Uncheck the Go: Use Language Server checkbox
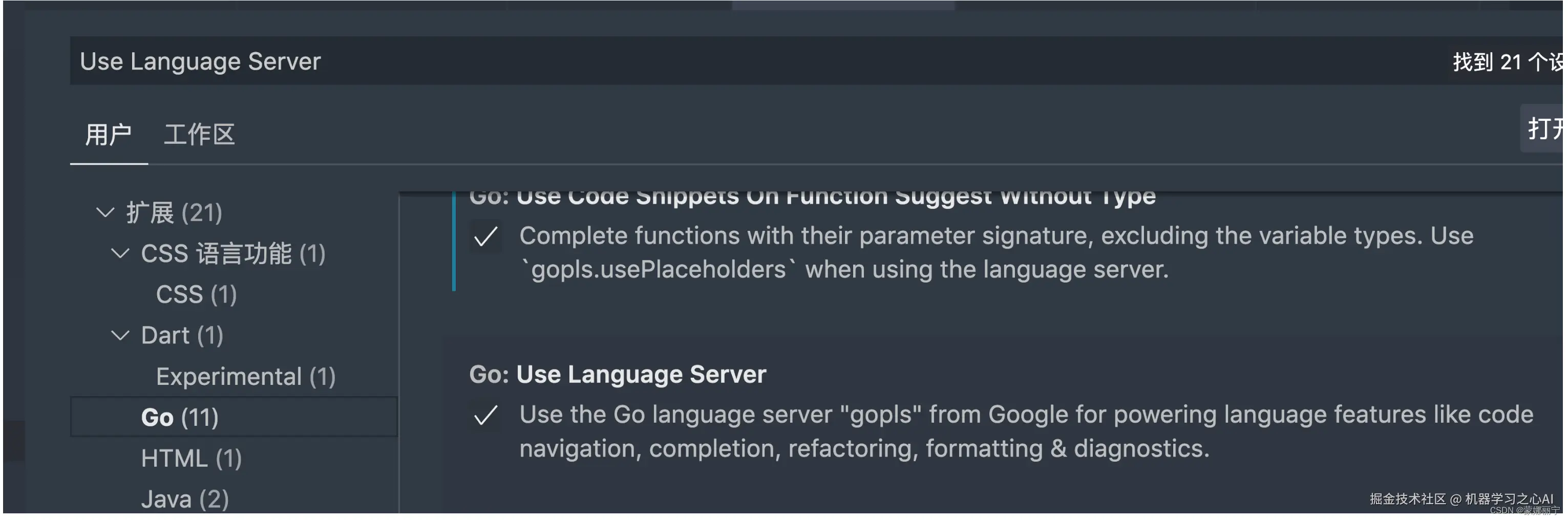 pyautogui.click(x=486, y=416)
